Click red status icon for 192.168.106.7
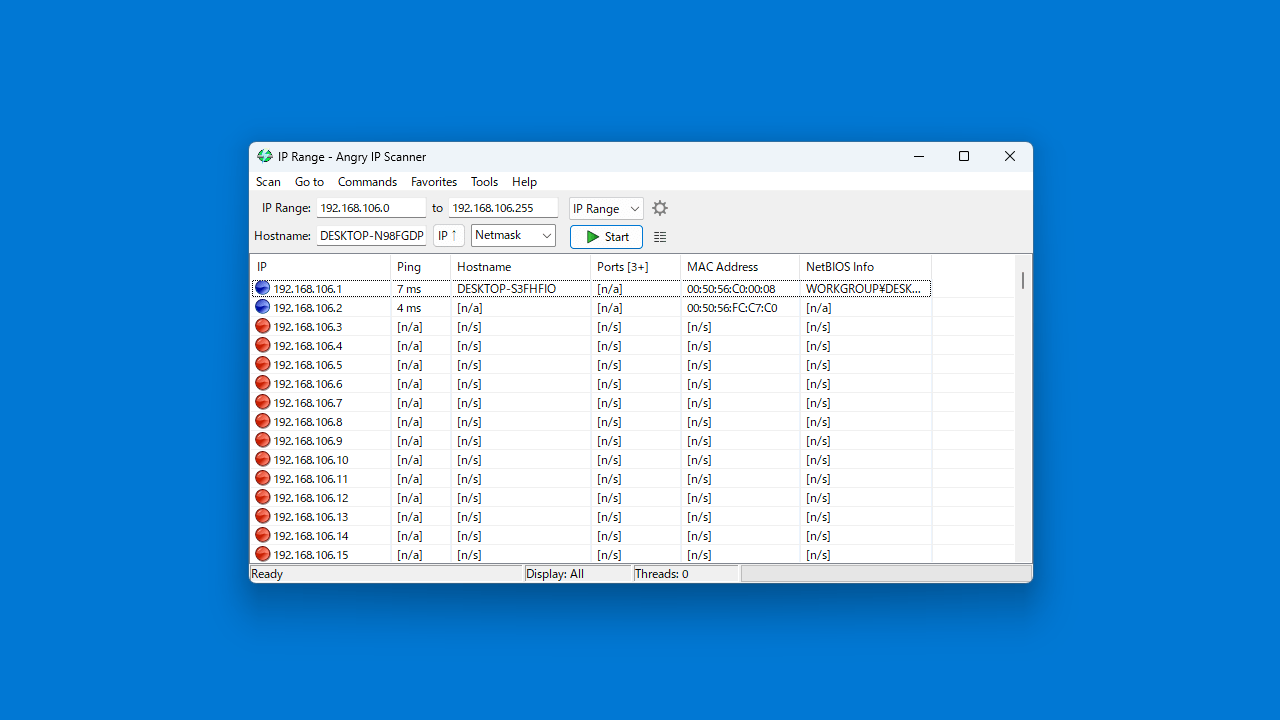This screenshot has width=1280, height=720. (263, 402)
